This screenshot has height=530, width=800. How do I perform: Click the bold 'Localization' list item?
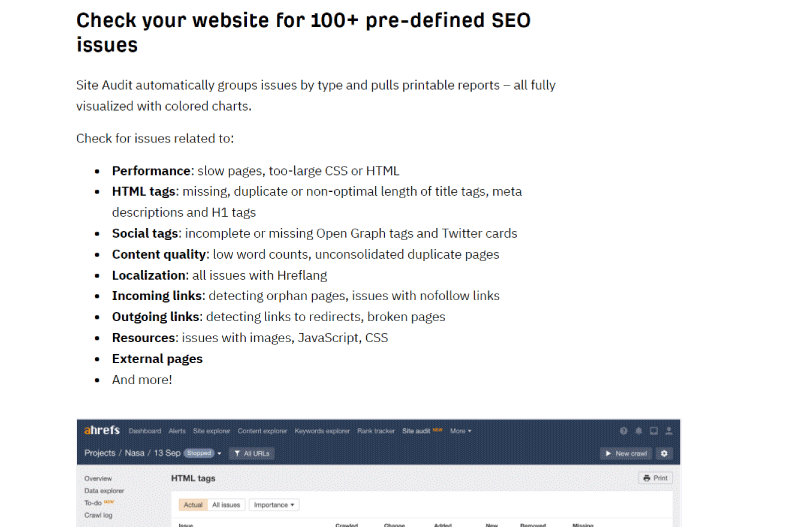point(149,275)
